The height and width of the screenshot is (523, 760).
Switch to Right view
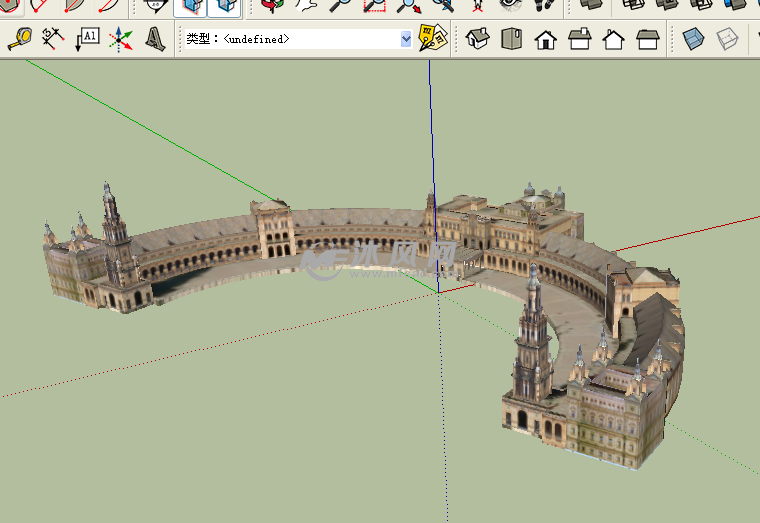580,39
